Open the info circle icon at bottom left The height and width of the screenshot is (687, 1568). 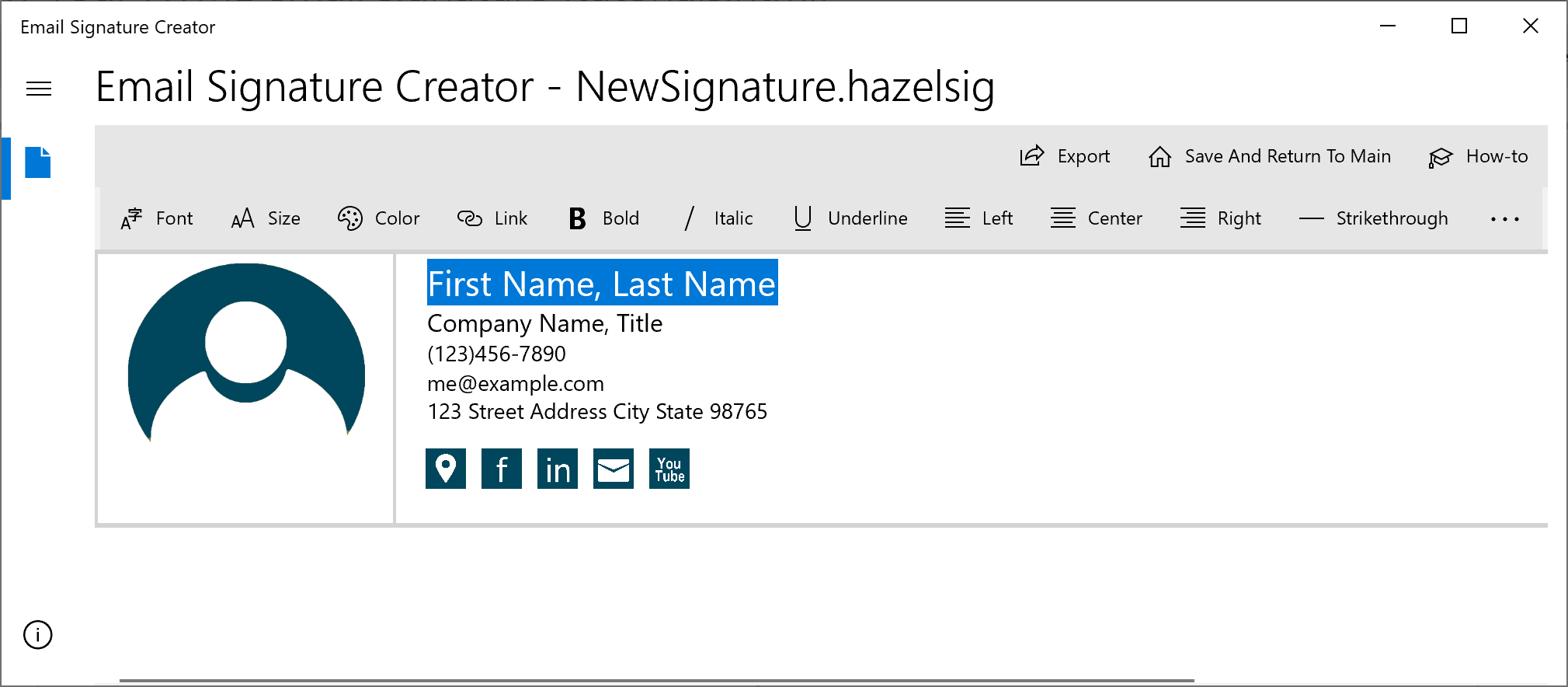37,635
